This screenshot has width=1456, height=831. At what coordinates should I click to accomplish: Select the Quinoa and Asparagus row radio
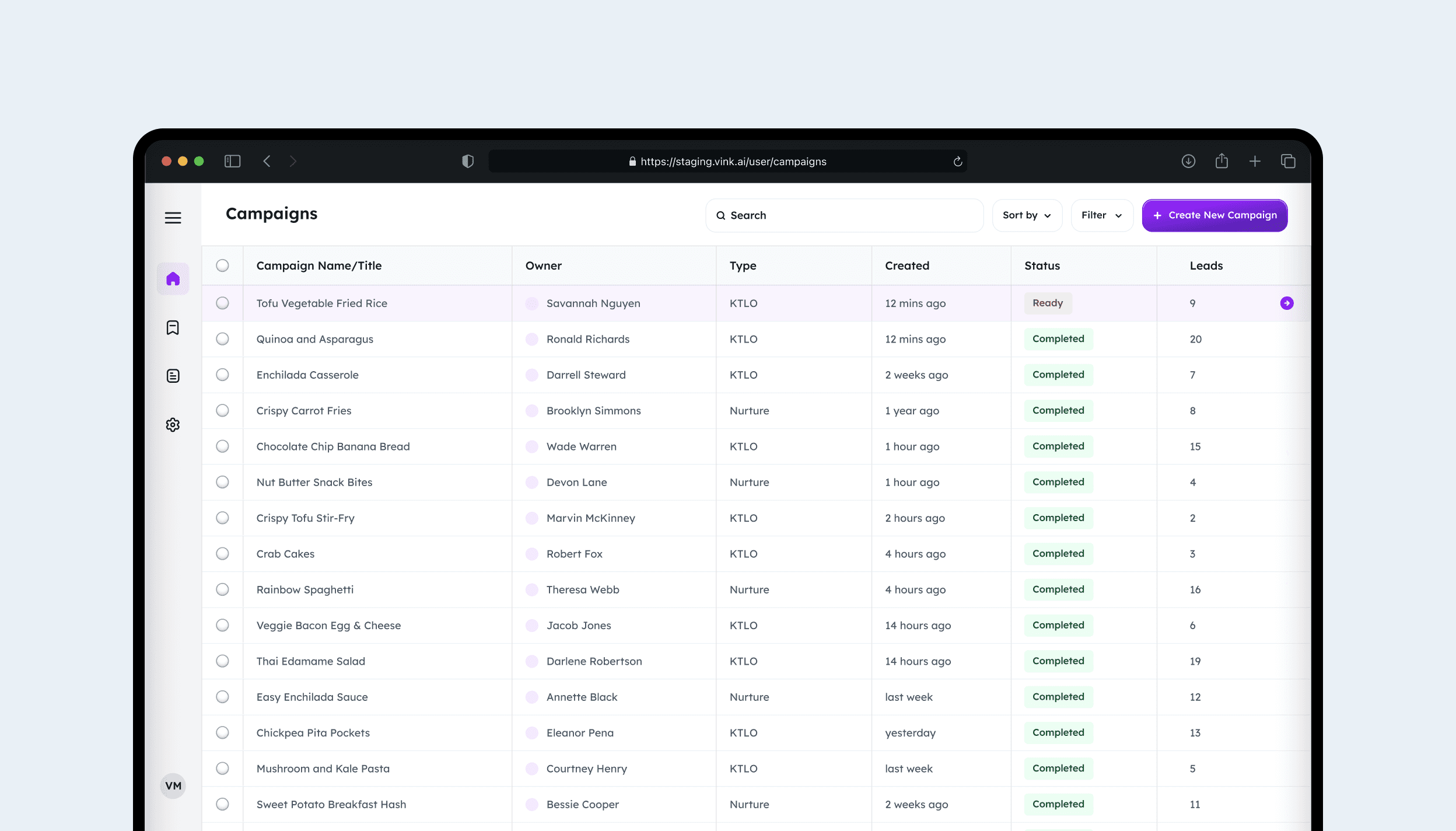[222, 339]
